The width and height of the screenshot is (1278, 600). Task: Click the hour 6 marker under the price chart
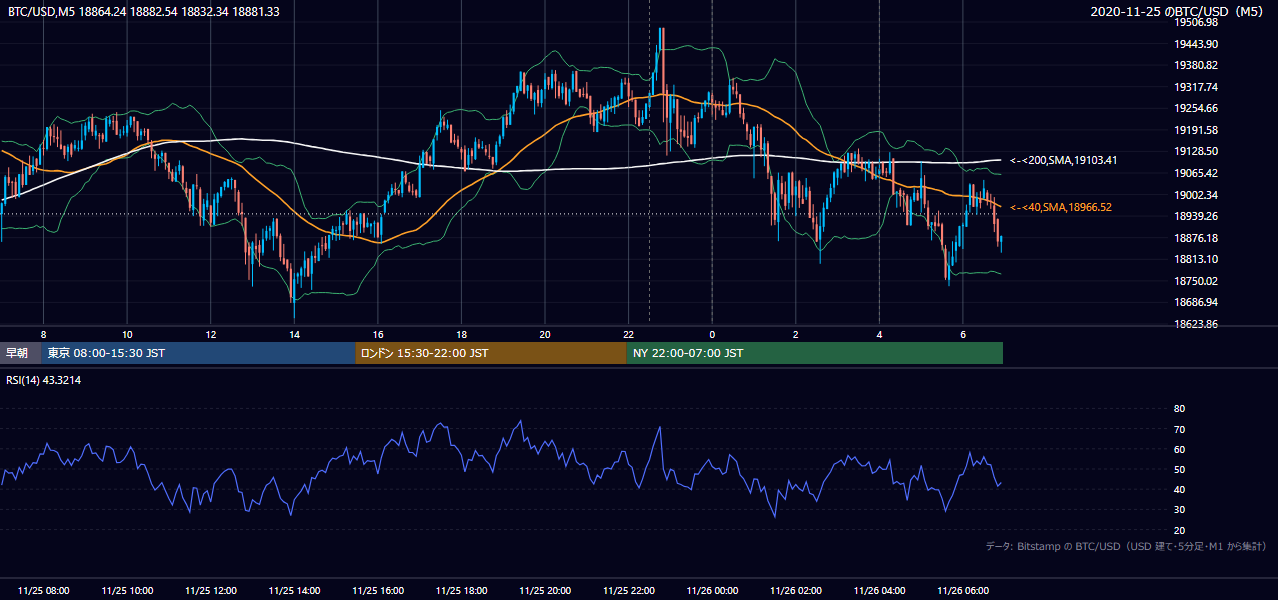[x=963, y=334]
